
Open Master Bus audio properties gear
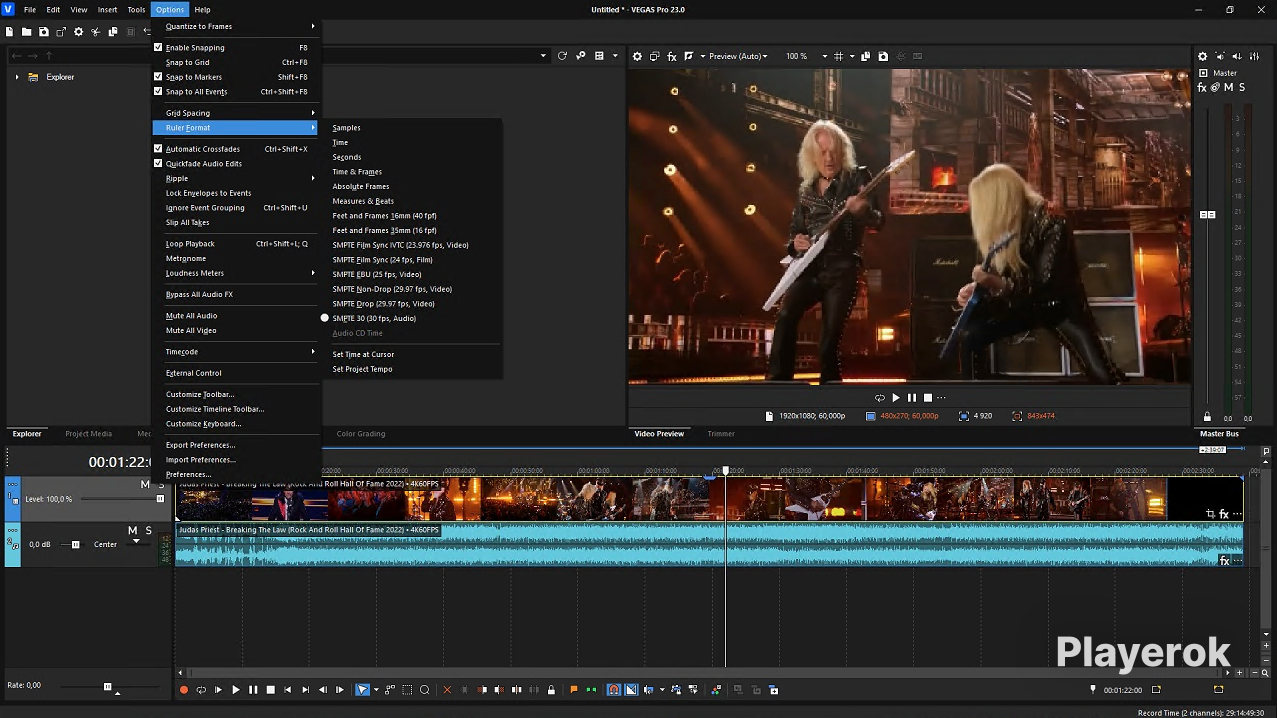[x=1203, y=57]
